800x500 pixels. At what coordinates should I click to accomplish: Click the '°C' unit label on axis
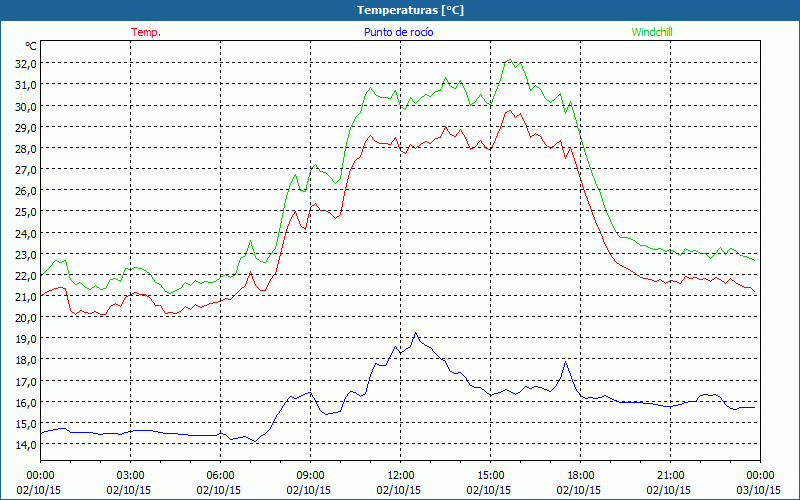click(31, 46)
